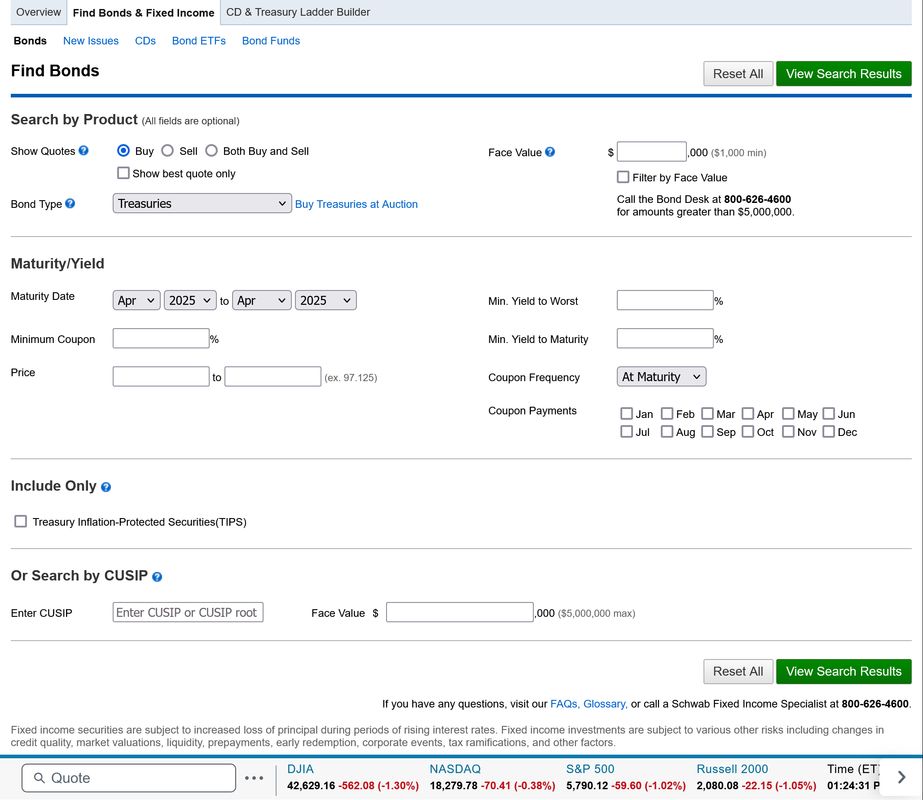The width and height of the screenshot is (923, 800).
Task: Click the Russell 2000 index link
Action: 732,769
